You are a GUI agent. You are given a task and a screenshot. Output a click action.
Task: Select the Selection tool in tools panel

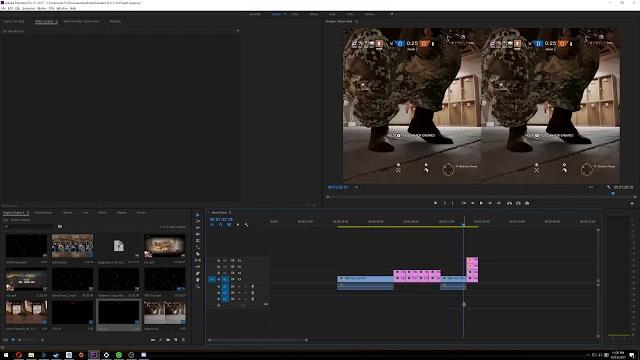pos(198,215)
